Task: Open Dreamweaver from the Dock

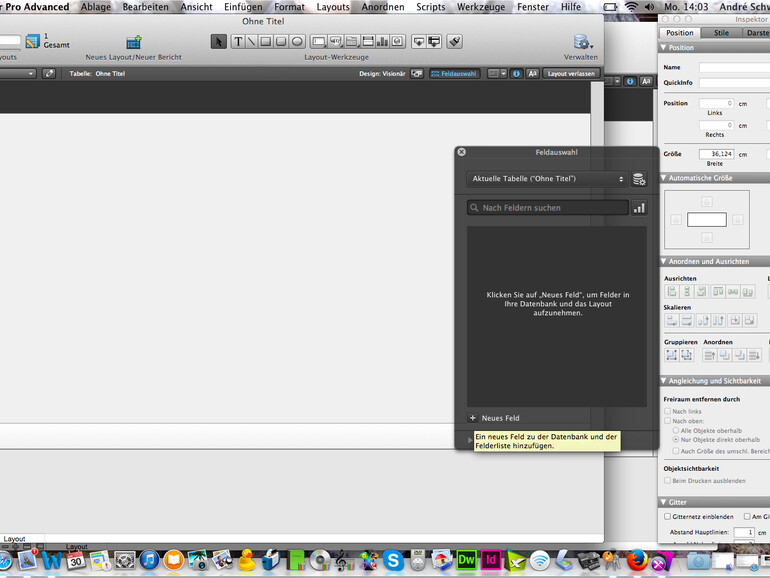Action: [x=466, y=560]
